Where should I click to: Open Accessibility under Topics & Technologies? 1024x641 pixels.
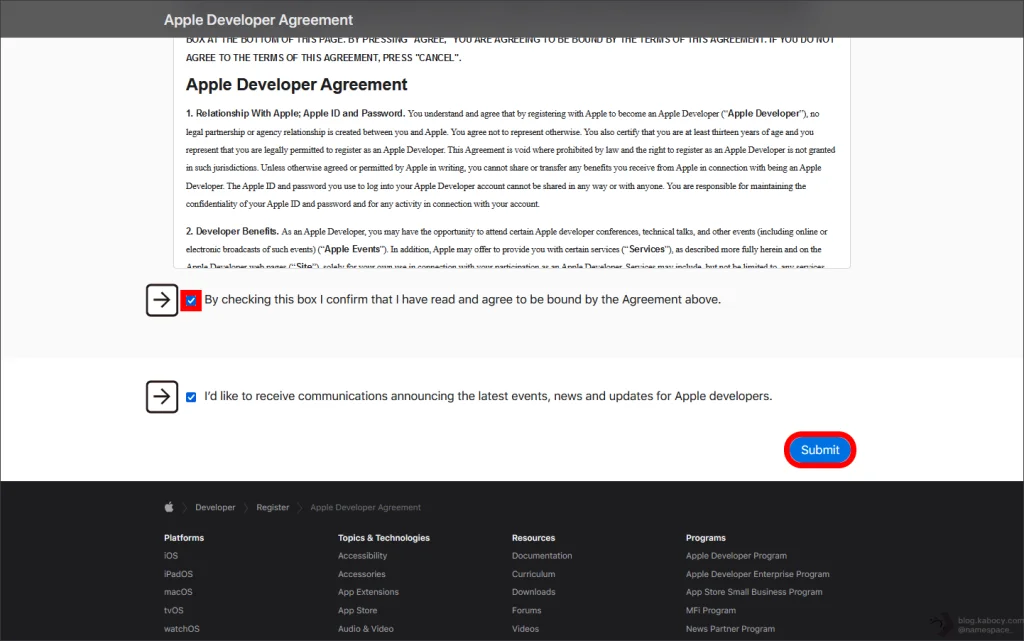pos(362,556)
